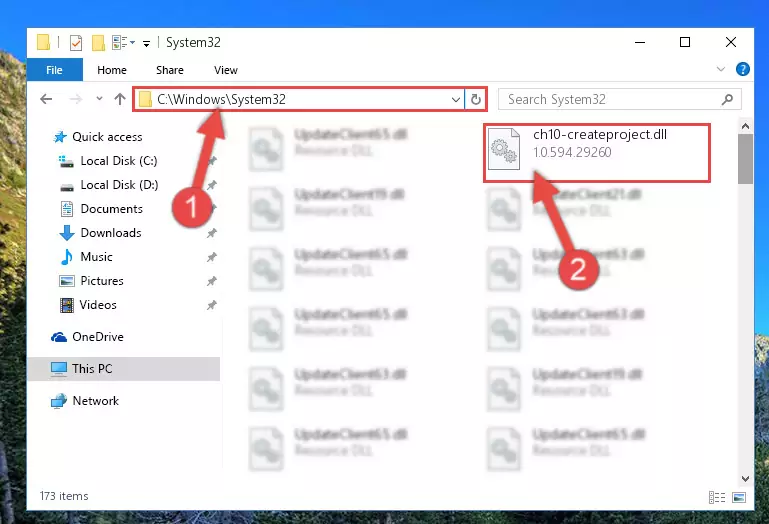Click the vertical scrollbar thumb
The image size is (769, 524).
coord(745,159)
